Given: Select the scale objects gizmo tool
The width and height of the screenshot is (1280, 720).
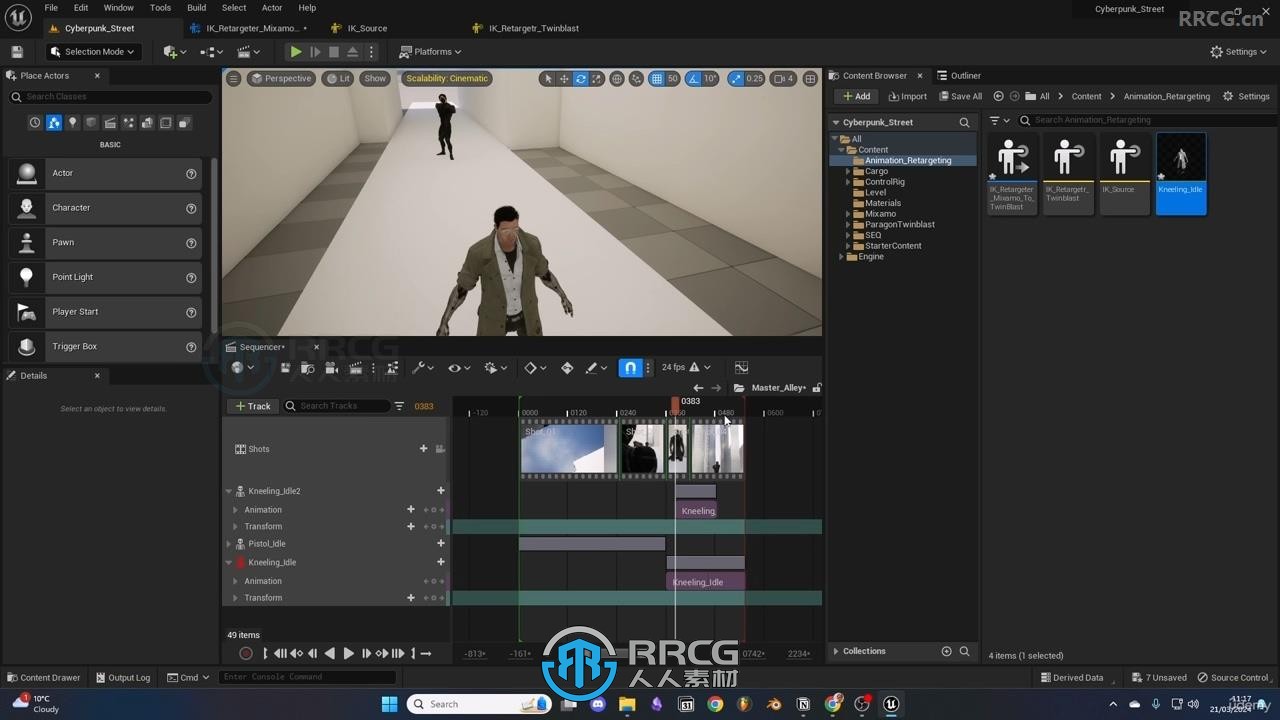Looking at the screenshot, I should [x=597, y=79].
